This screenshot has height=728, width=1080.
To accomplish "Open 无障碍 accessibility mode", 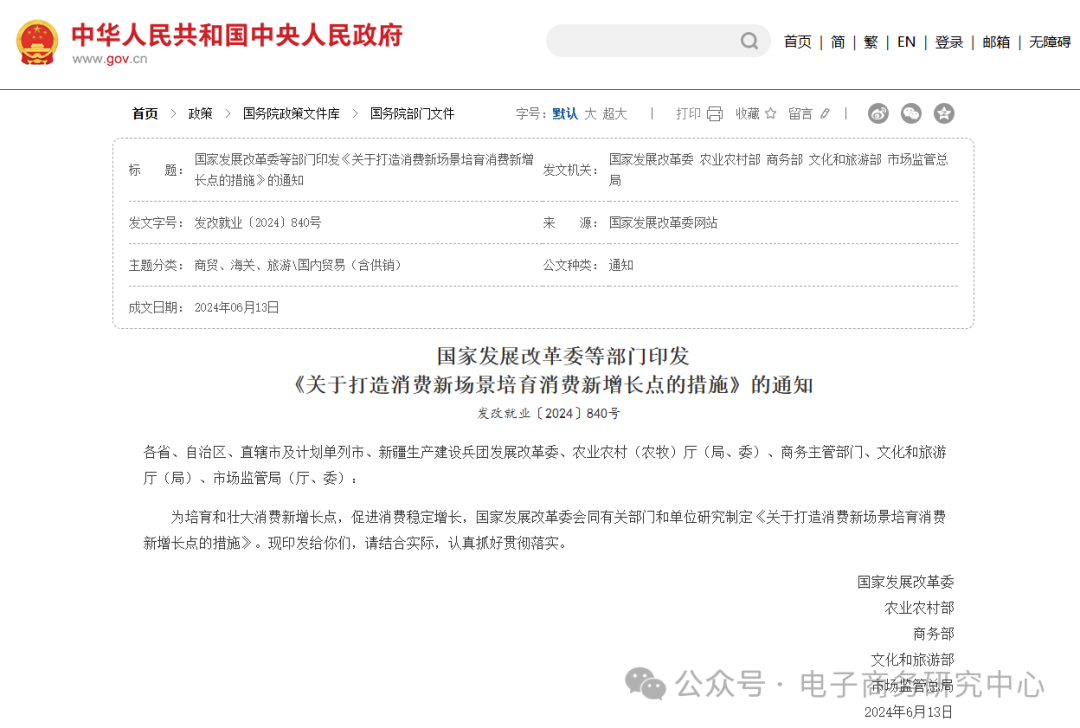I will pyautogui.click(x=1046, y=41).
